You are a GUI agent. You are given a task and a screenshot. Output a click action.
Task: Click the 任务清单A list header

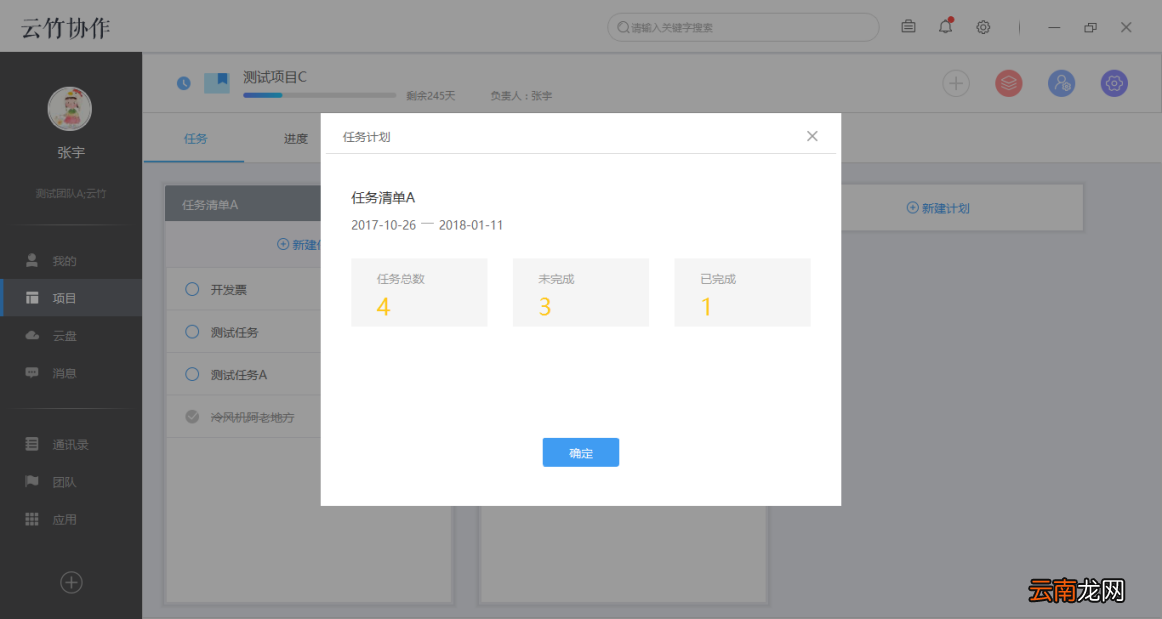coord(242,204)
